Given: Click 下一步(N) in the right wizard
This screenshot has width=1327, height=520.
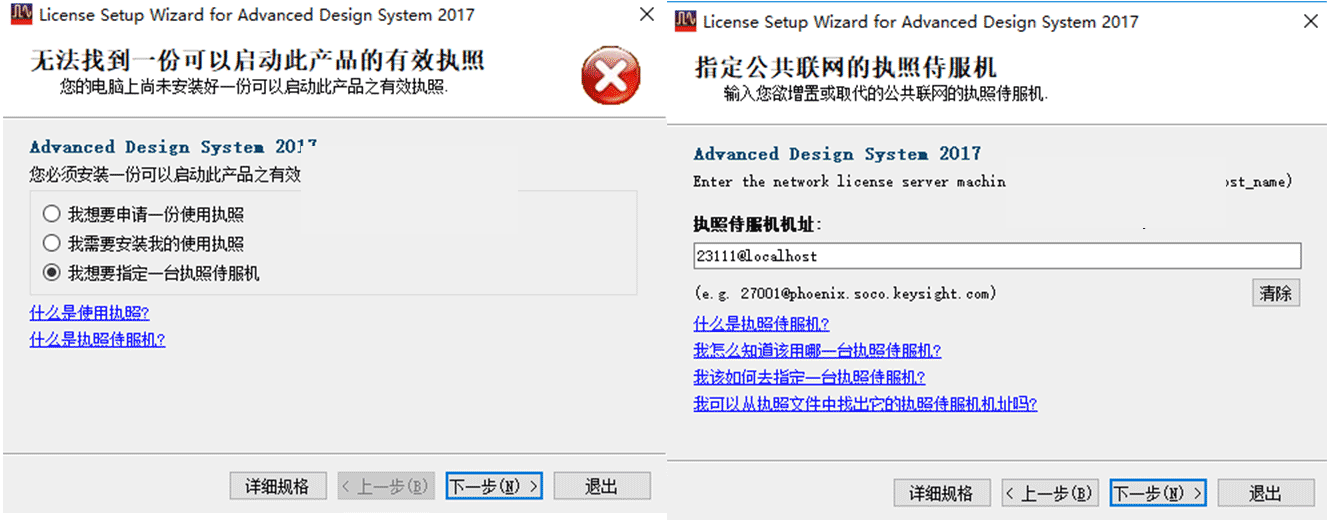Looking at the screenshot, I should [1158, 494].
